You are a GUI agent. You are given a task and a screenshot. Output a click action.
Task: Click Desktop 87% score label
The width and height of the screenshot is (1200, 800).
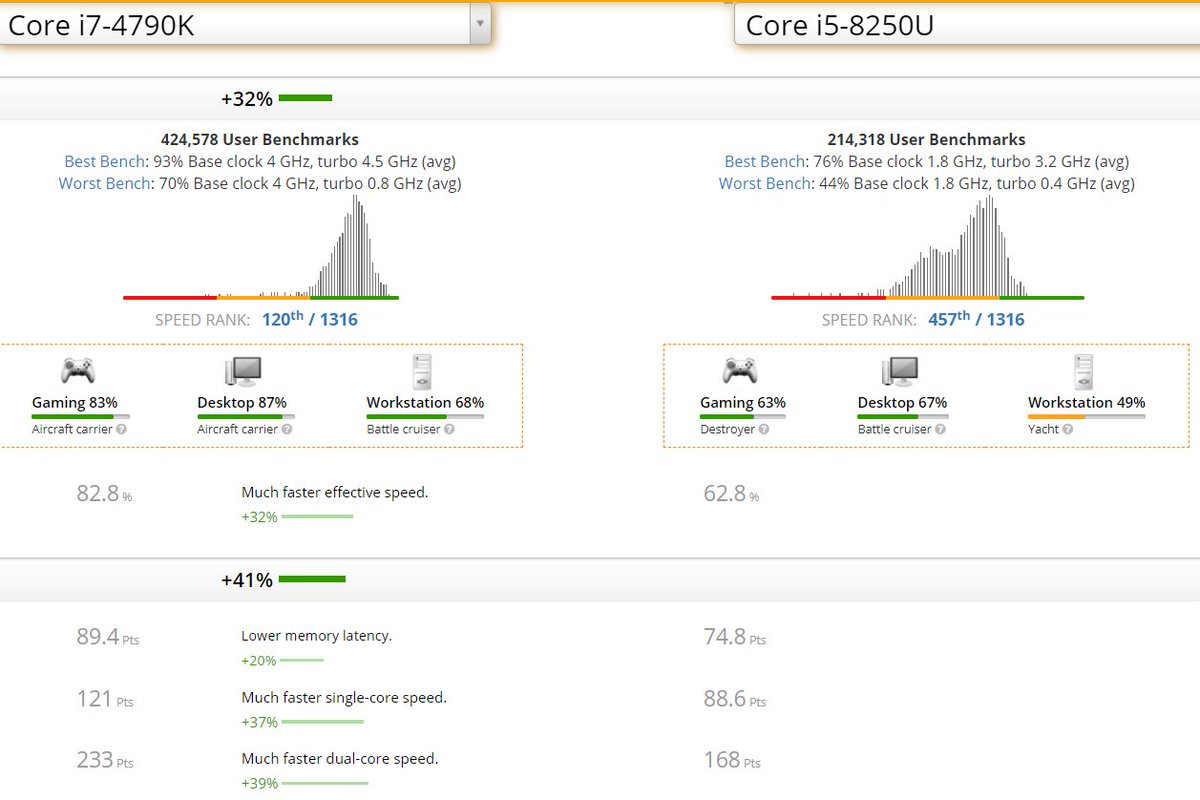click(x=241, y=403)
